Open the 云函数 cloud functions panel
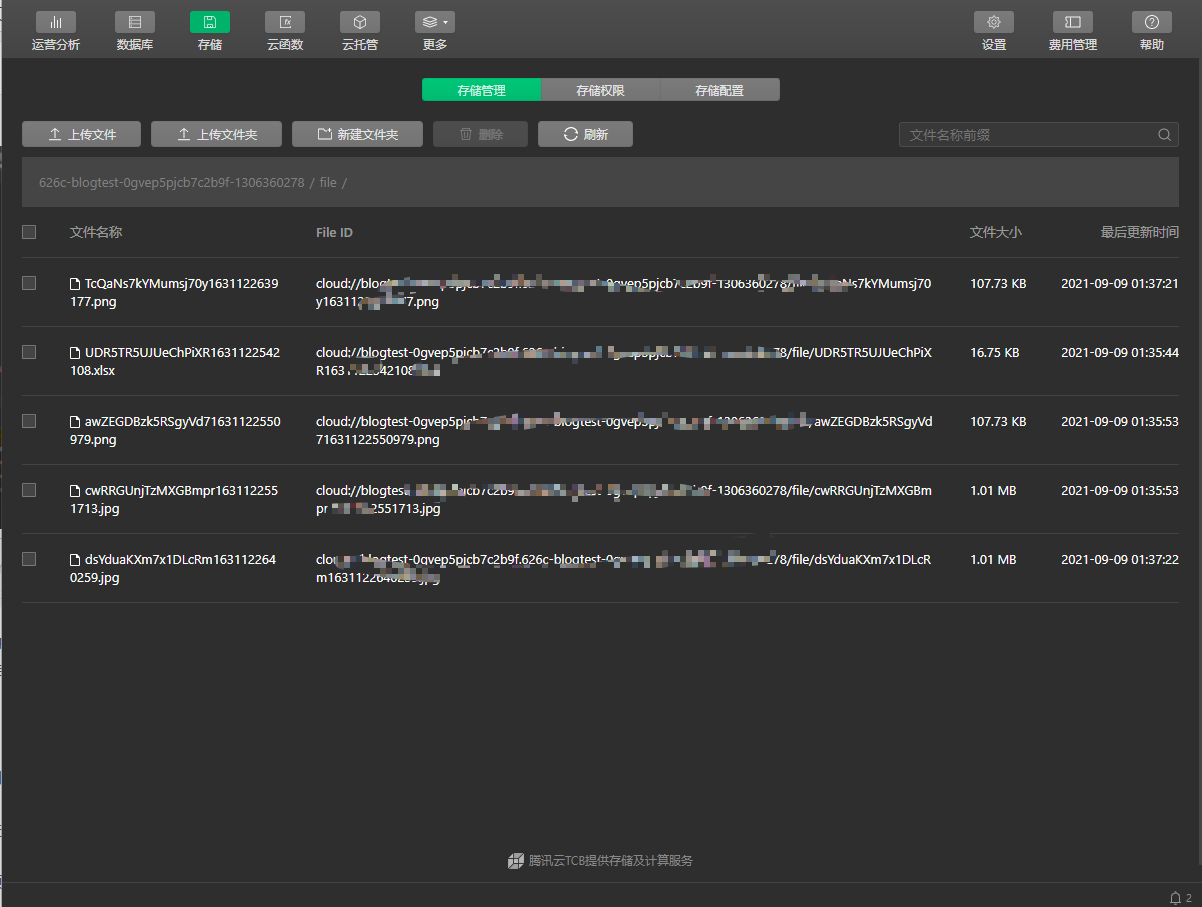Viewport: 1202px width, 907px height. (285, 31)
